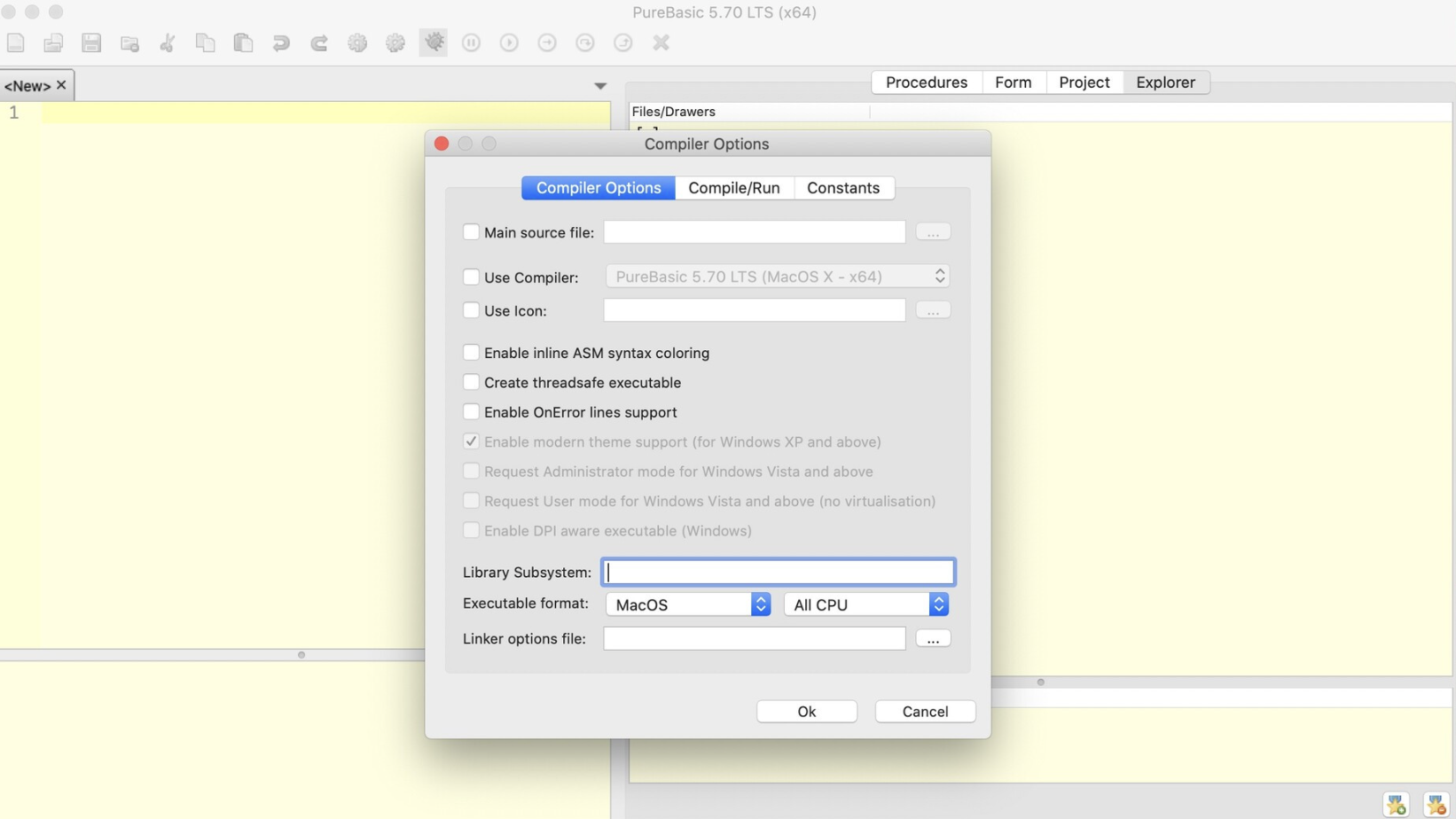Image resolution: width=1456 pixels, height=819 pixels.
Task: Open the editor tab list dropdown arrow
Action: [x=600, y=86]
